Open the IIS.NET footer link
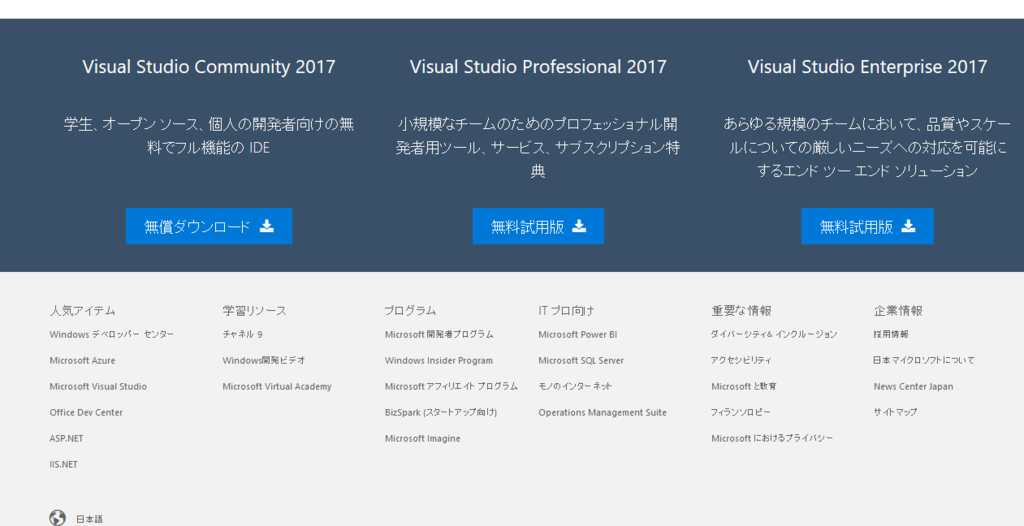Screen dimensions: 1024x526 click(x=63, y=465)
